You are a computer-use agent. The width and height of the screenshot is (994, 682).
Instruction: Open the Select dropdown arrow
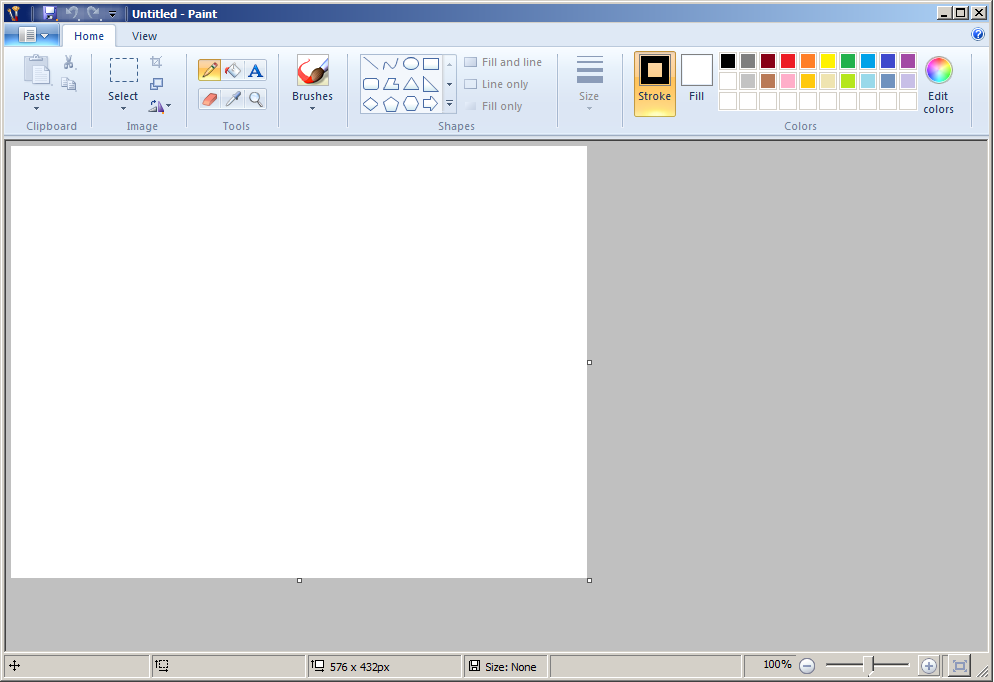pyautogui.click(x=123, y=108)
